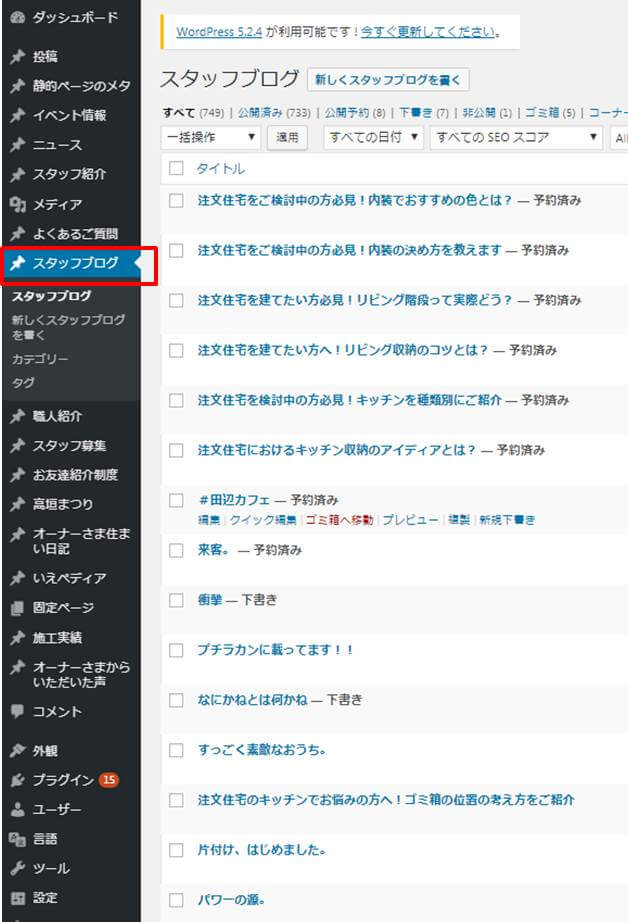
Task: Click the メディア media icon in sidebar
Action: pos(17,205)
